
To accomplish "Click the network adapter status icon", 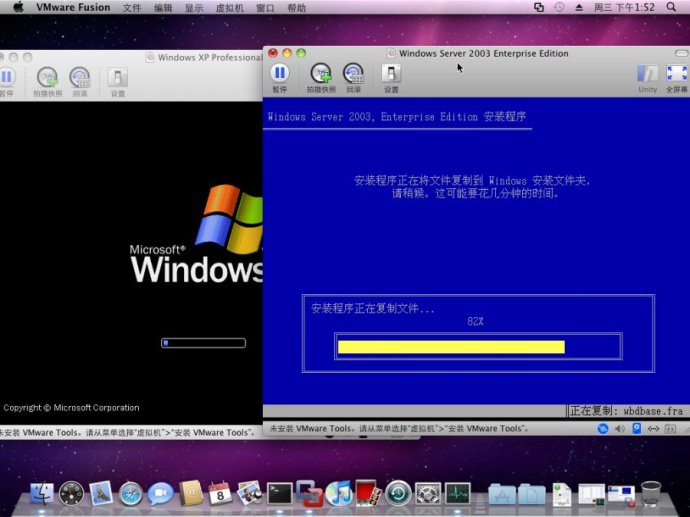I will point(653,429).
